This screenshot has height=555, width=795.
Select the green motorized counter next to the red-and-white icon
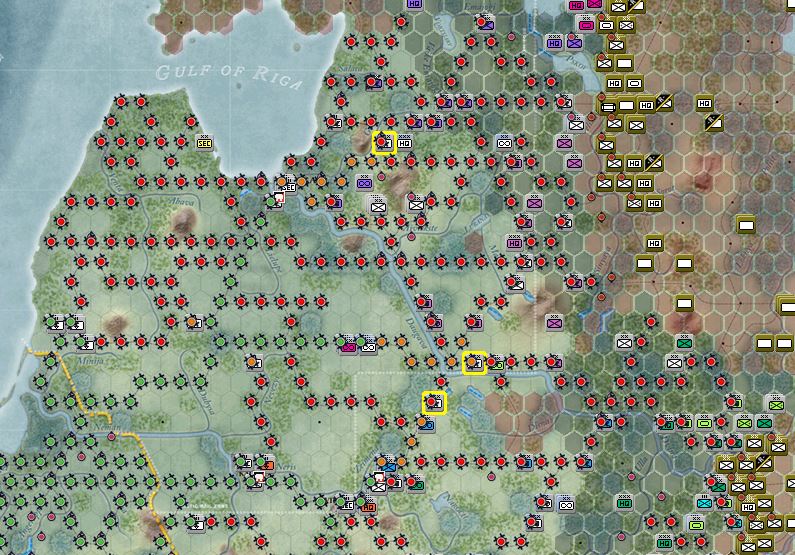tap(416, 484)
